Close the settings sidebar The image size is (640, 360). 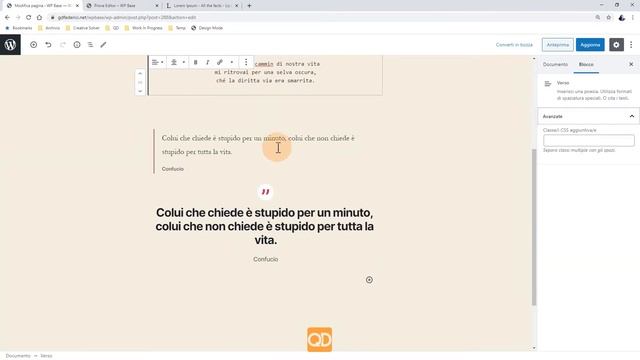[x=631, y=64]
